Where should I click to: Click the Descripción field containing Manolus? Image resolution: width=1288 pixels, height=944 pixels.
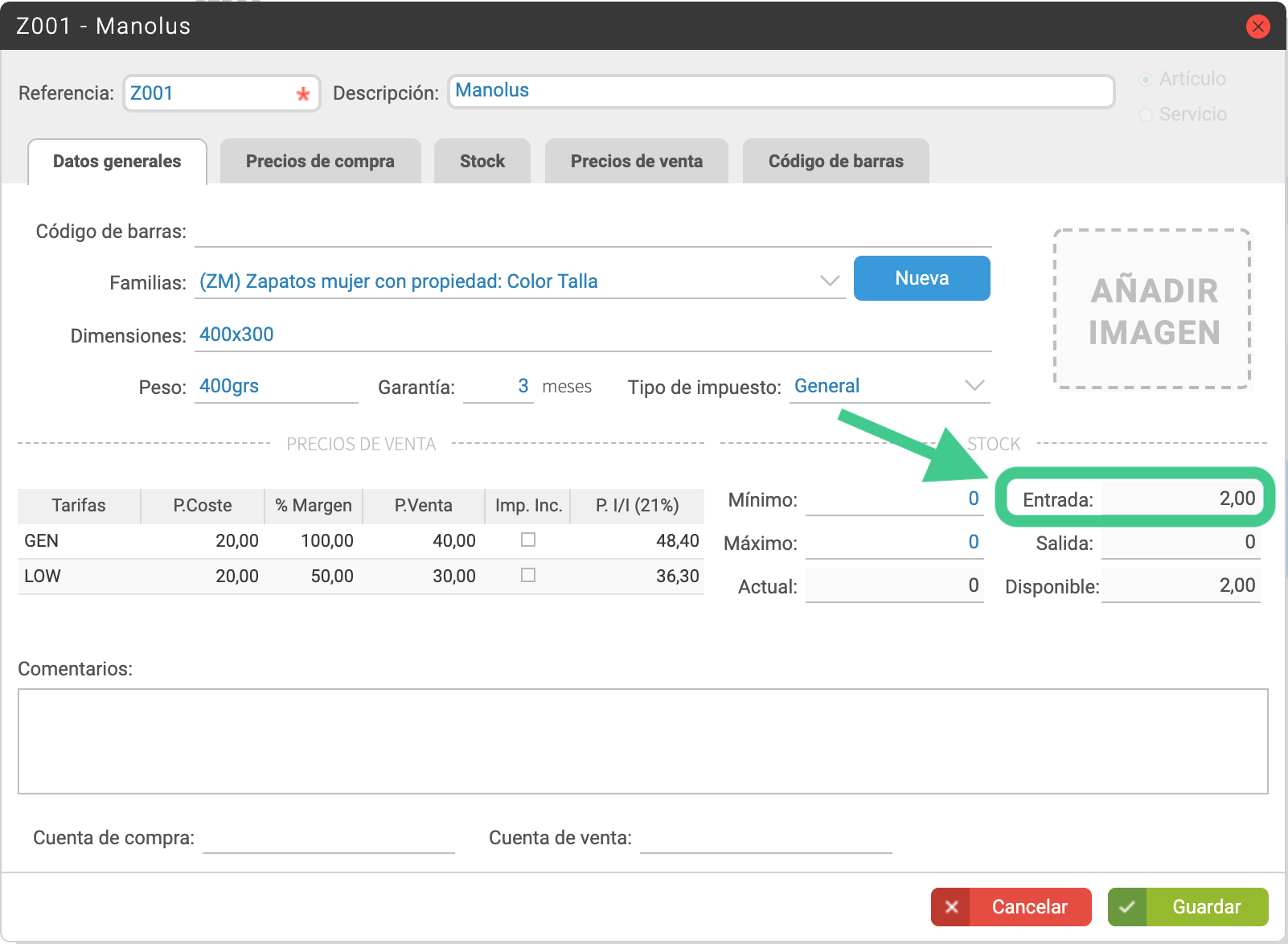pyautogui.click(x=781, y=92)
